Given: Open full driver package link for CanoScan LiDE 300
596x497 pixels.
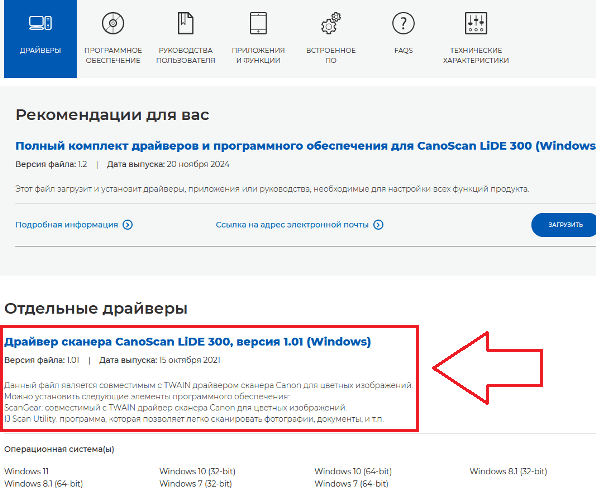Looking at the screenshot, I should coord(306,146).
